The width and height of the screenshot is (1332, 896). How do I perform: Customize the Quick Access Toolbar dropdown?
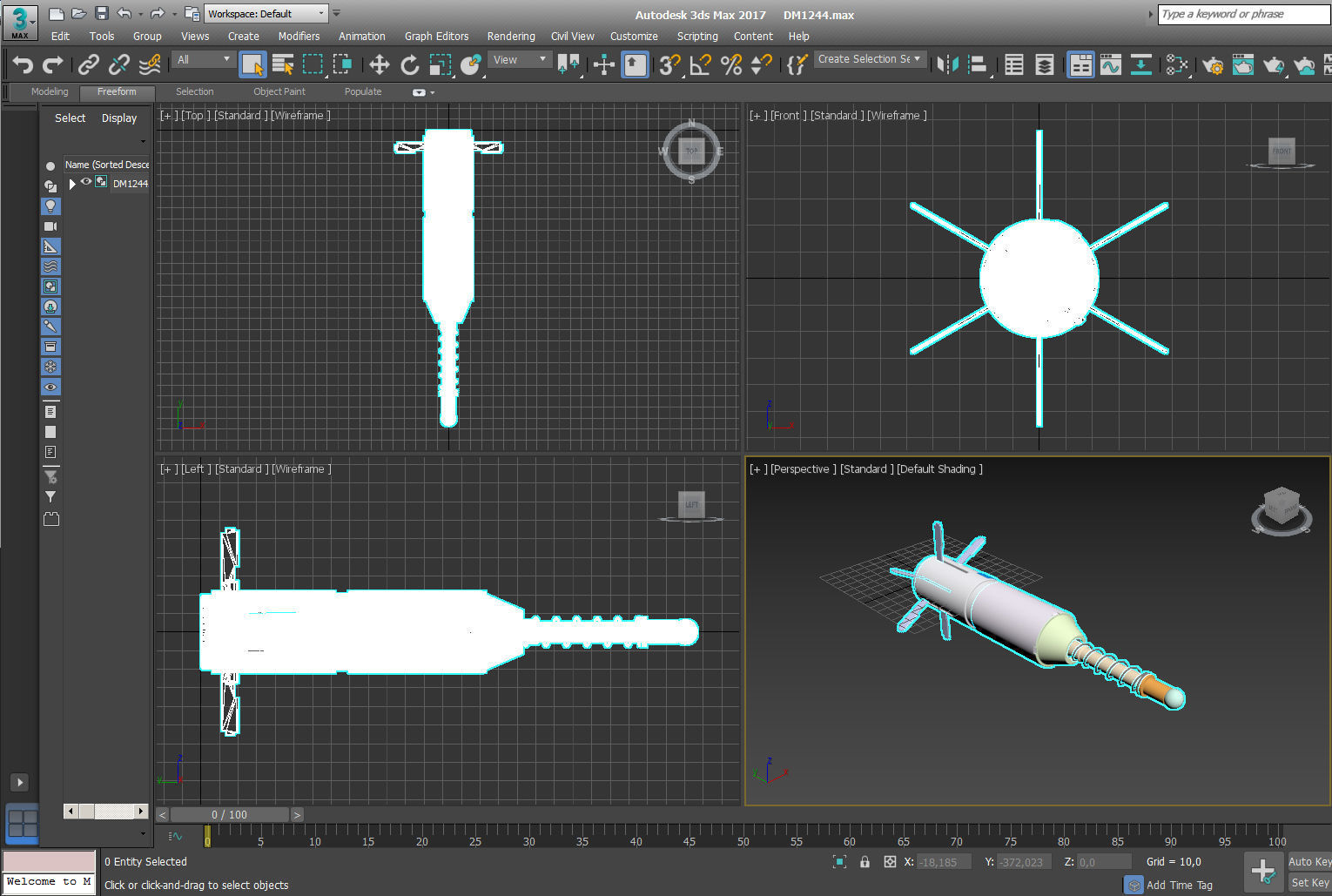(337, 14)
